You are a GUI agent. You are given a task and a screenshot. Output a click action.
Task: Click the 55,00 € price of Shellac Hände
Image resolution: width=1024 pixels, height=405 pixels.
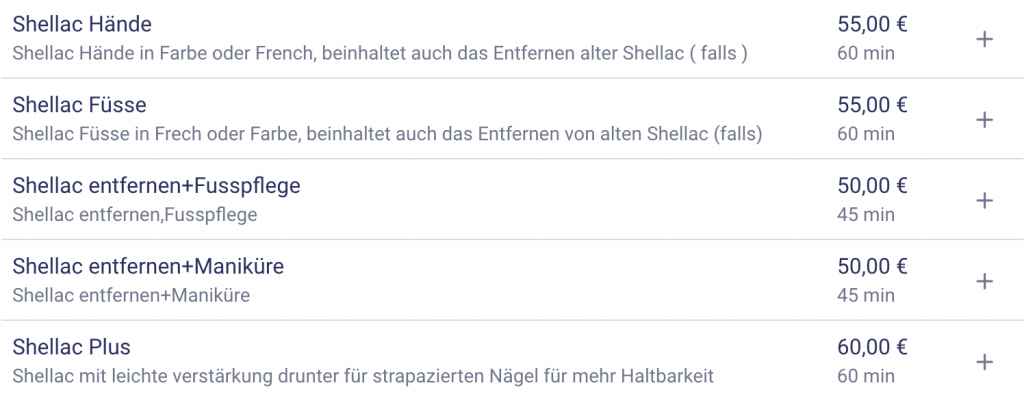[x=872, y=25]
